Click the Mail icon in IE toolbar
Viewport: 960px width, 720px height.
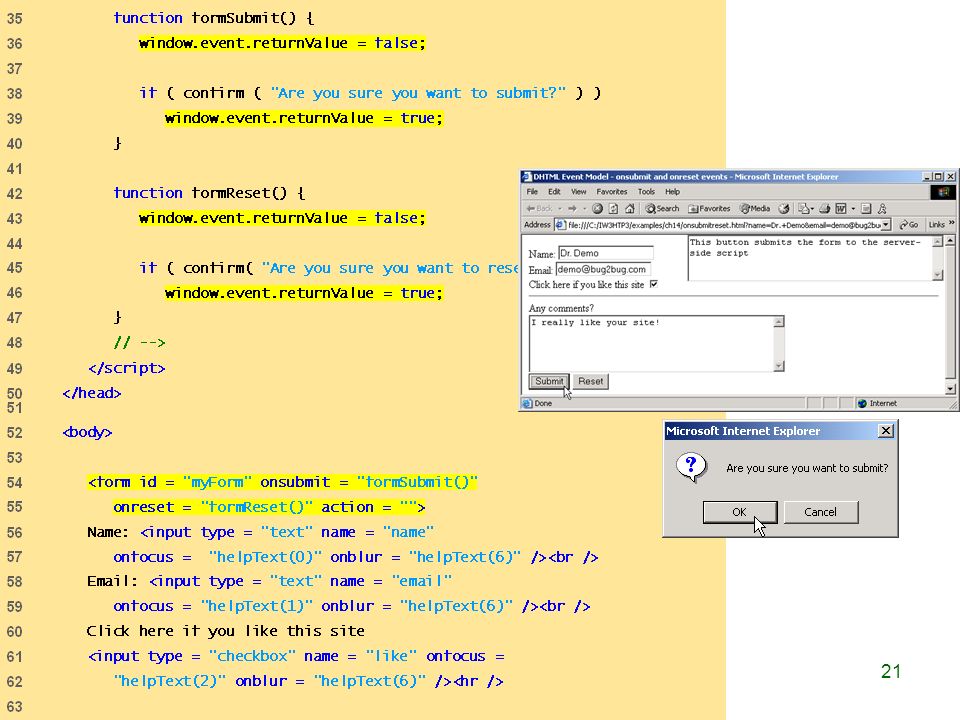803,209
